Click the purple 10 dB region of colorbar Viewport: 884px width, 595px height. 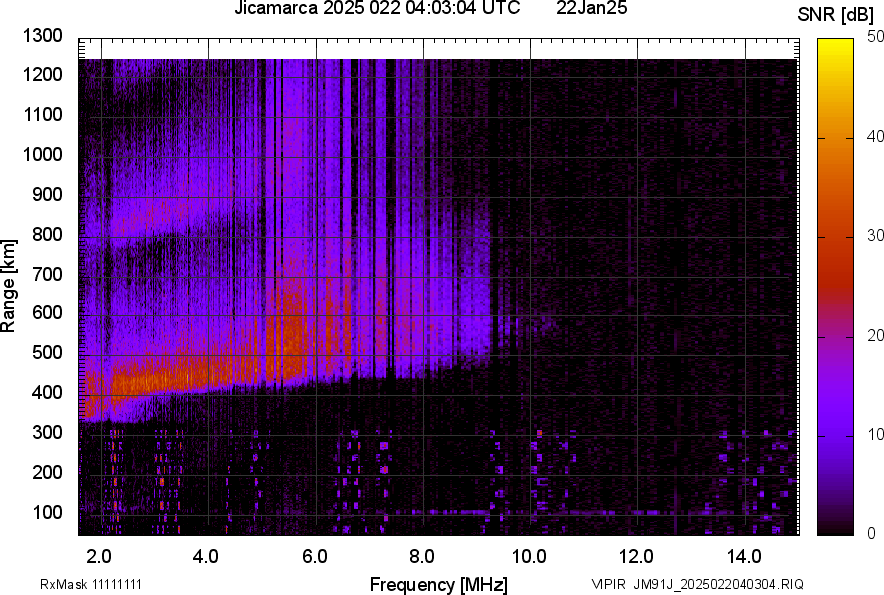coord(835,435)
